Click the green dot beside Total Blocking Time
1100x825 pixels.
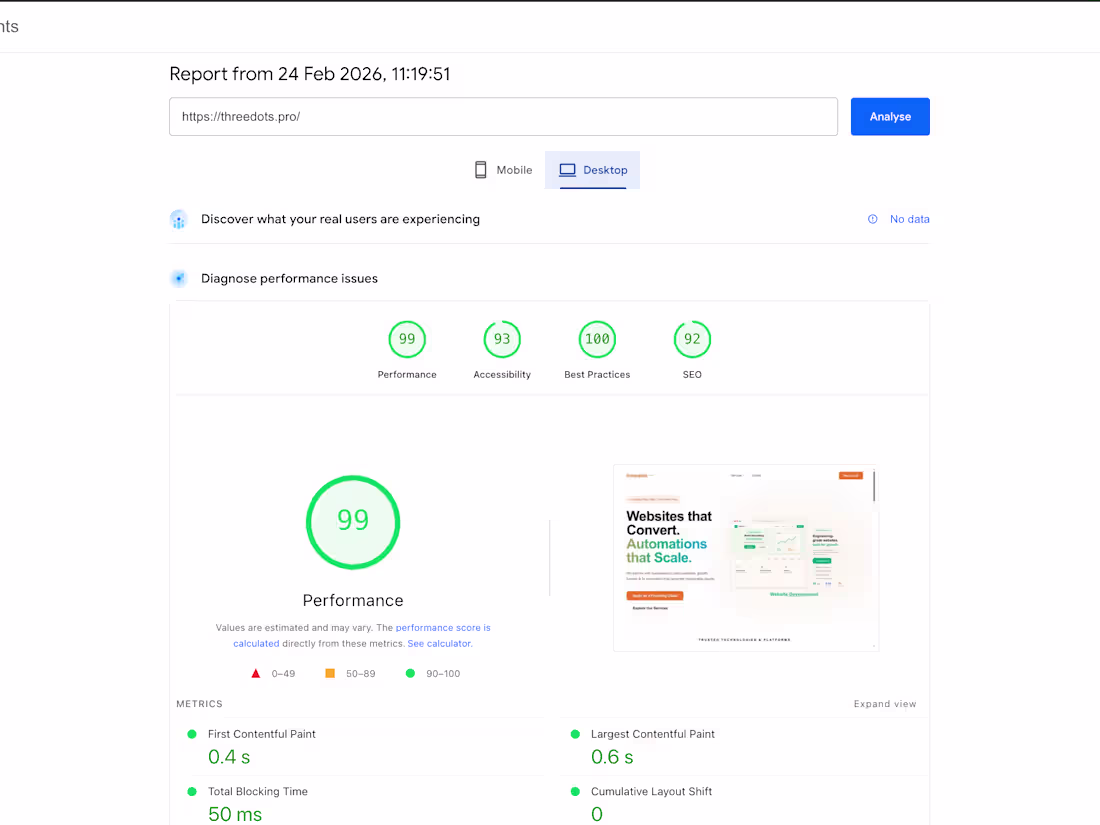pos(192,792)
